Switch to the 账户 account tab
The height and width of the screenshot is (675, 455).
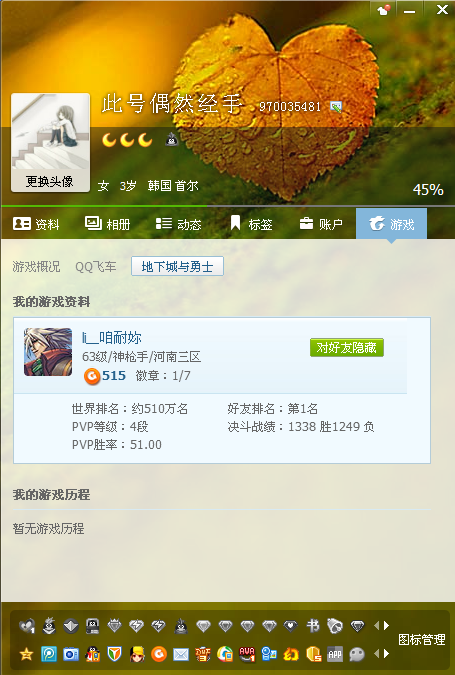pyautogui.click(x=321, y=224)
